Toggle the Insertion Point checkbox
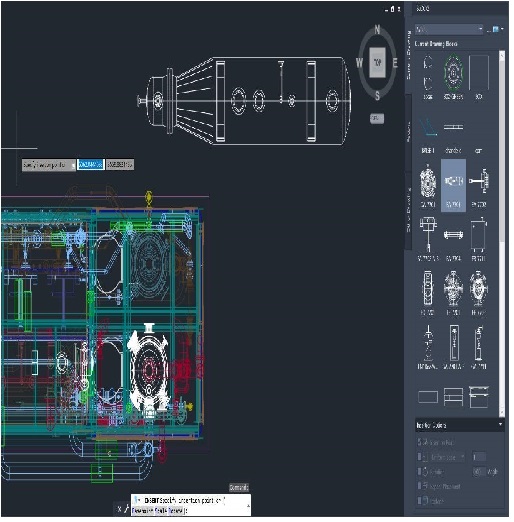The width and height of the screenshot is (514, 522). click(x=420, y=442)
